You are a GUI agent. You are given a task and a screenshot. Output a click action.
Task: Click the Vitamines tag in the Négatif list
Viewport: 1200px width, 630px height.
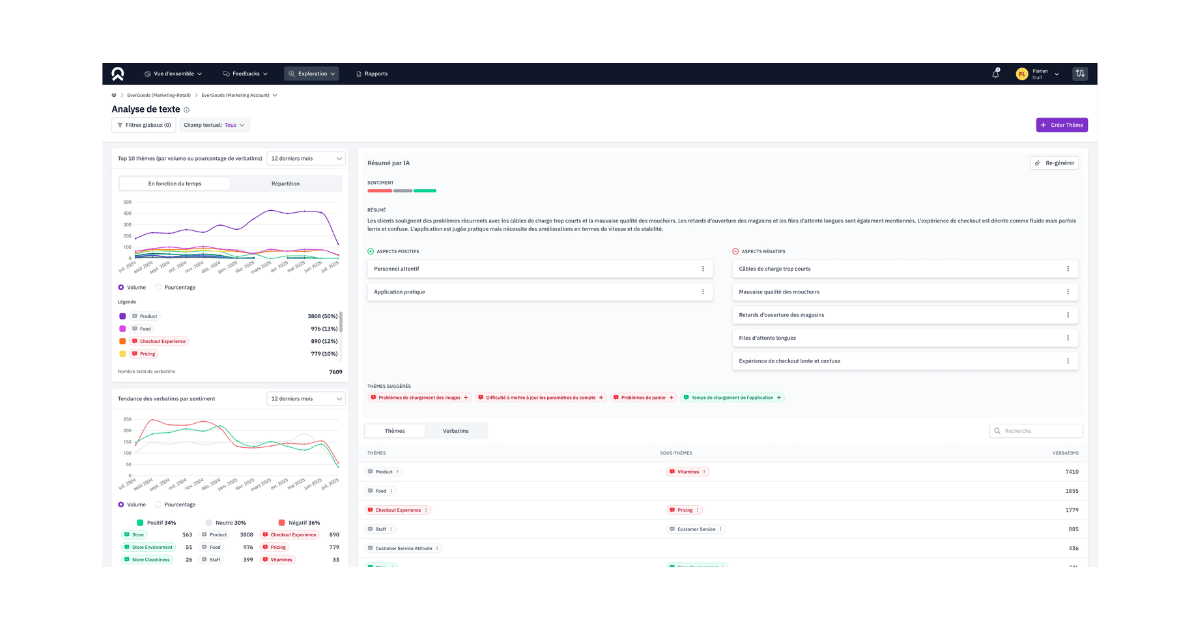pyautogui.click(x=278, y=559)
